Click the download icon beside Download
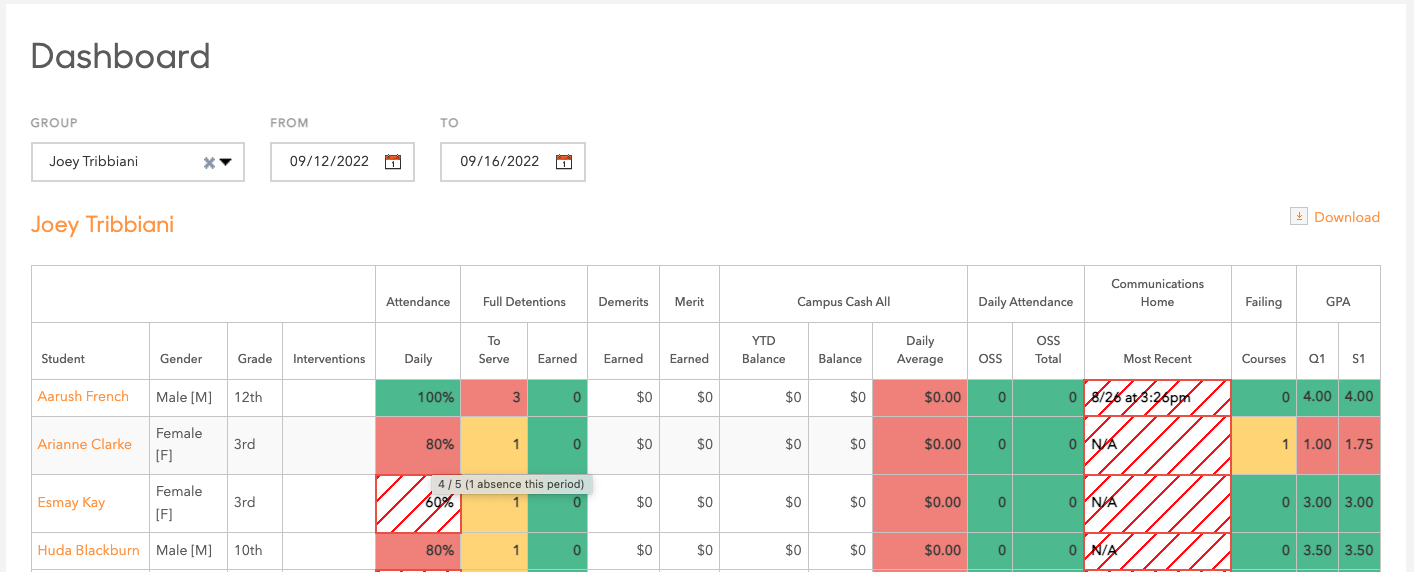This screenshot has width=1414, height=572. pyautogui.click(x=1299, y=217)
